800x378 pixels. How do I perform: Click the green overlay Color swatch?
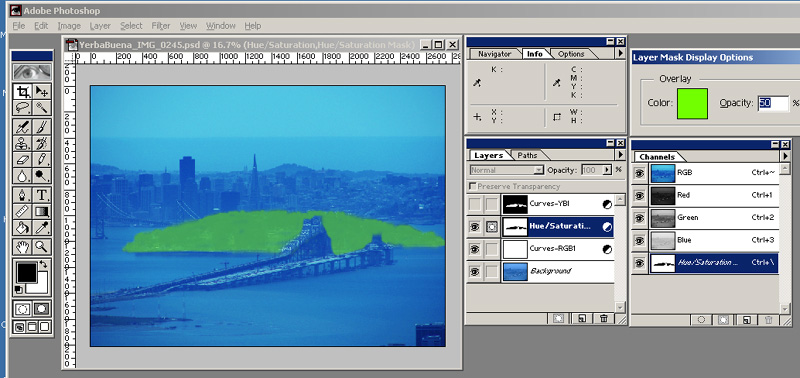[692, 104]
